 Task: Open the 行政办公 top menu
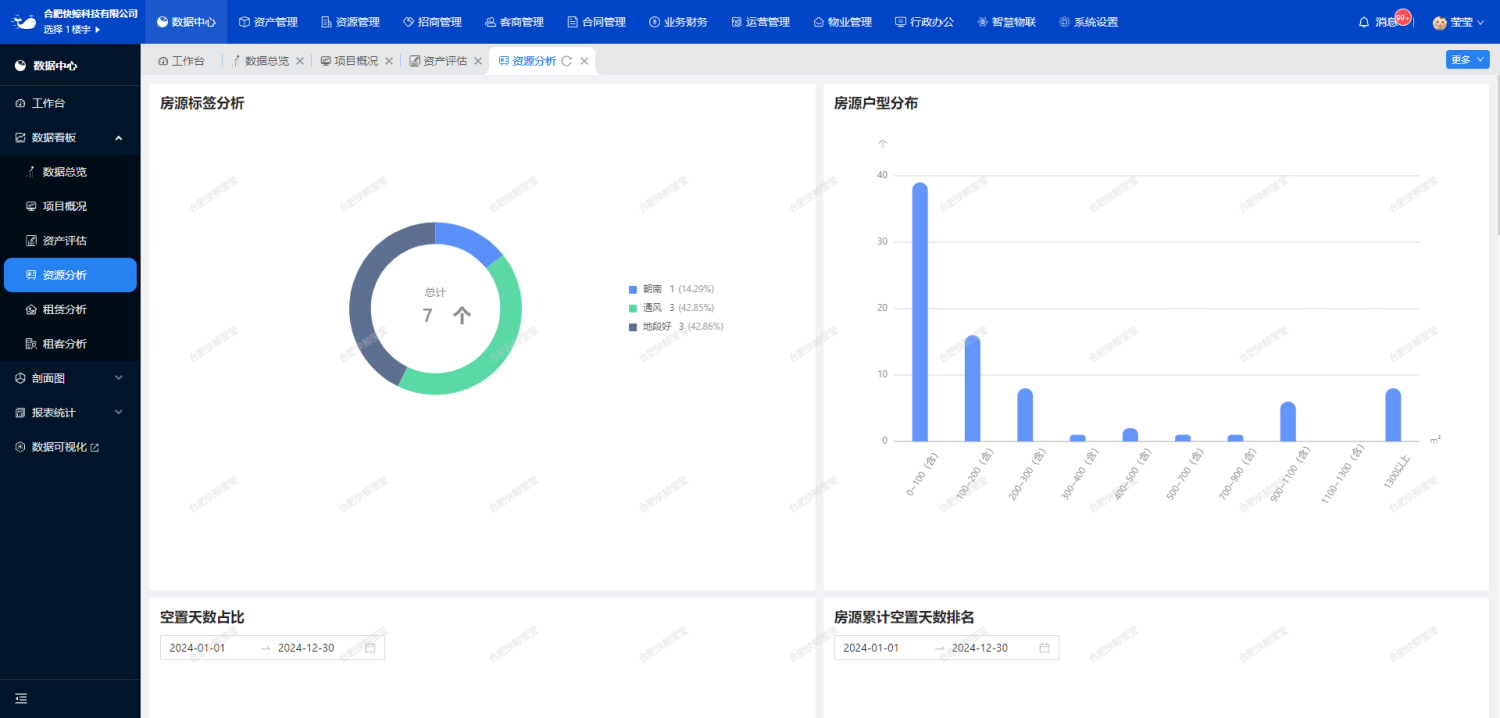pyautogui.click(x=924, y=22)
